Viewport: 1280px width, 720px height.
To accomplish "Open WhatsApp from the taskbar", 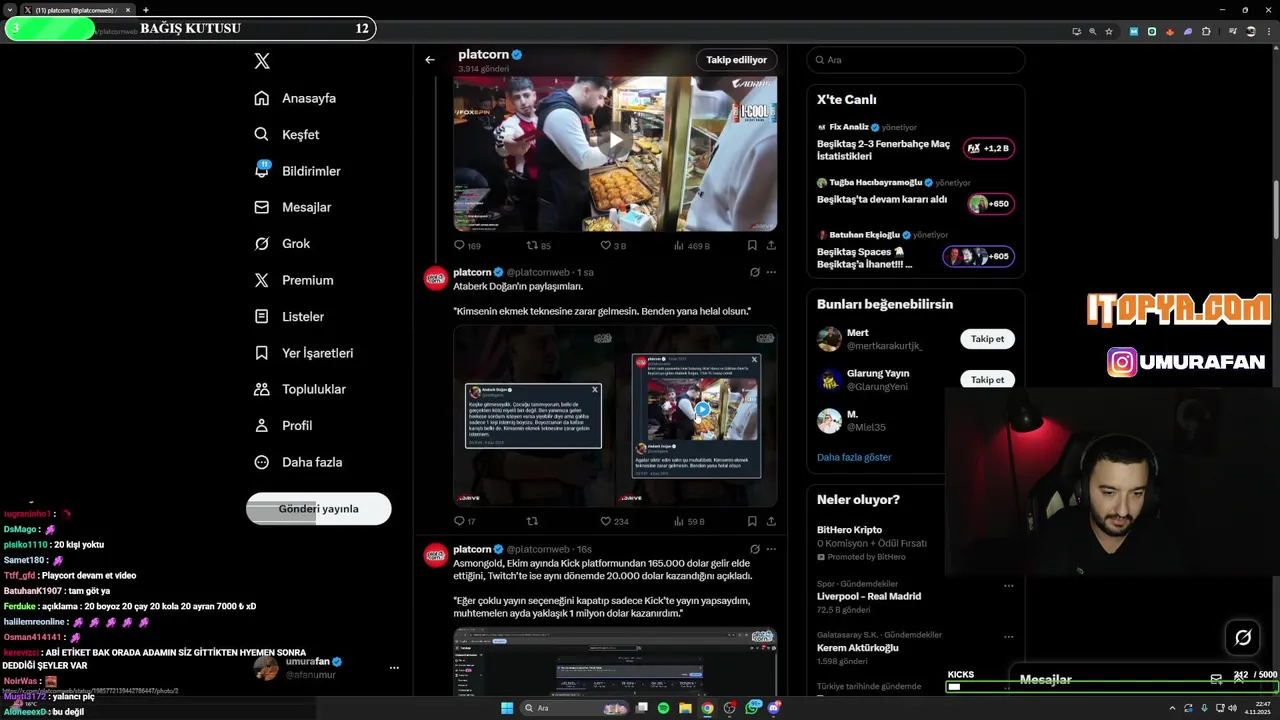I will click(752, 708).
